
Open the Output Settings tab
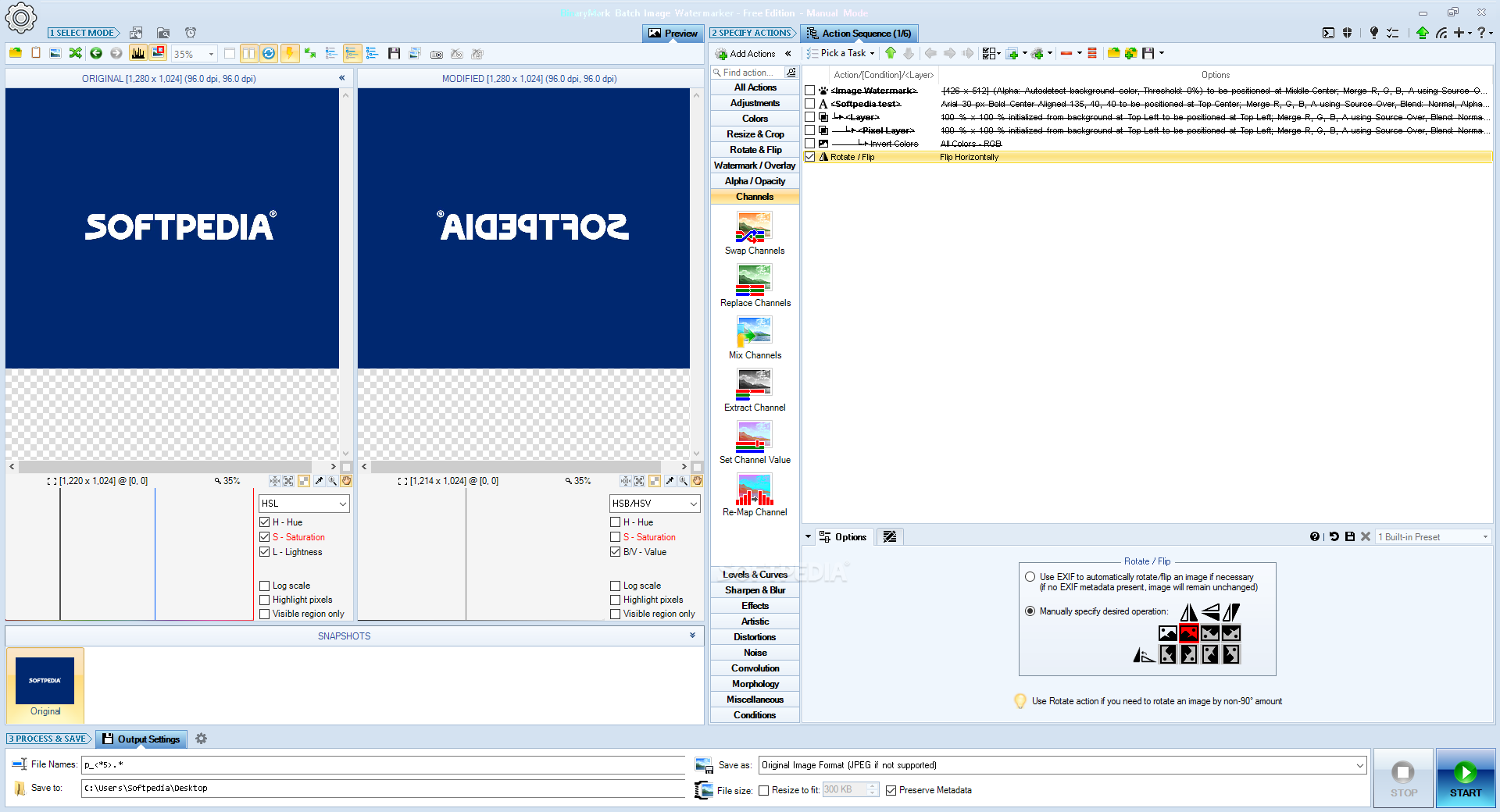pyautogui.click(x=141, y=739)
